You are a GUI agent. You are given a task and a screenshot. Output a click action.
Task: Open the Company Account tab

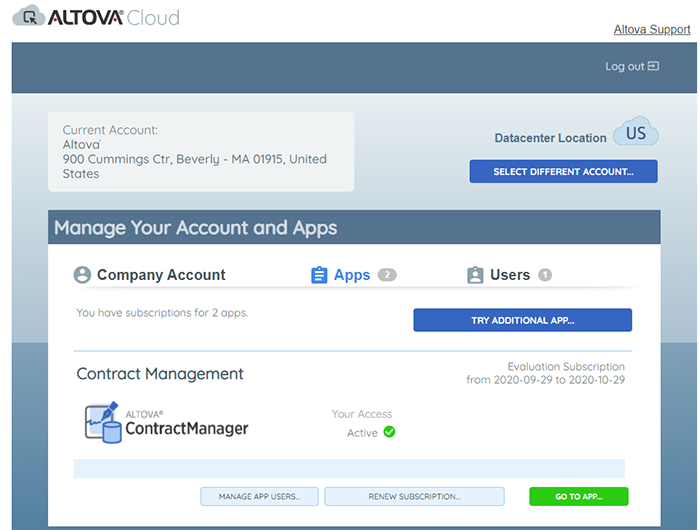pos(160,275)
